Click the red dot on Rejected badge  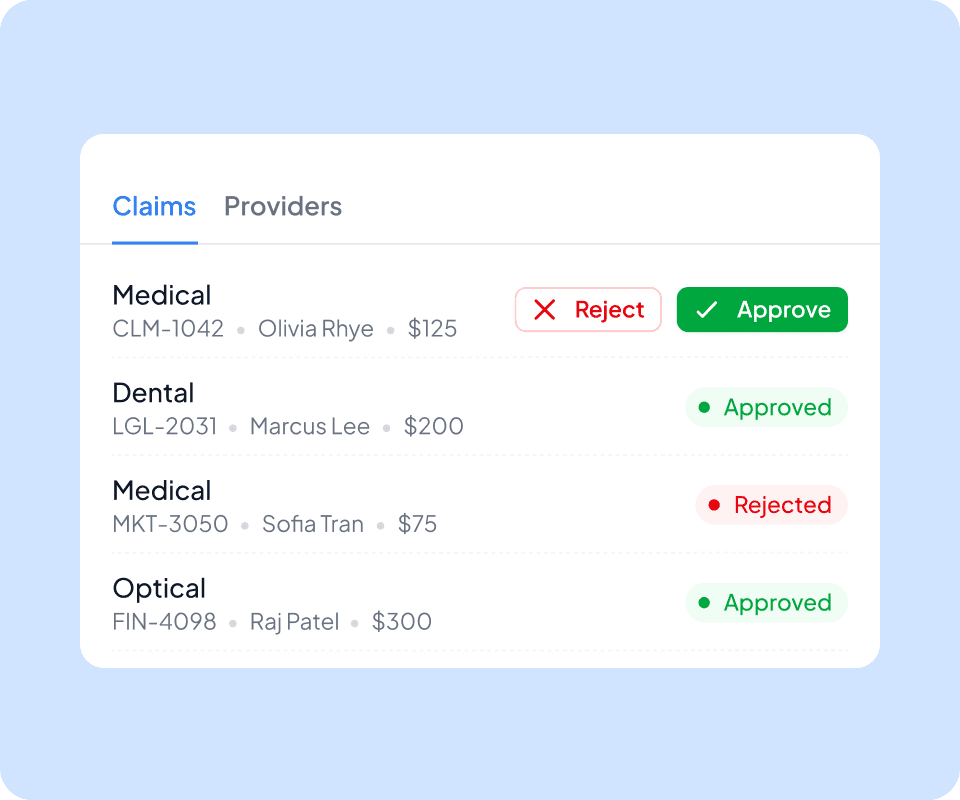(714, 505)
